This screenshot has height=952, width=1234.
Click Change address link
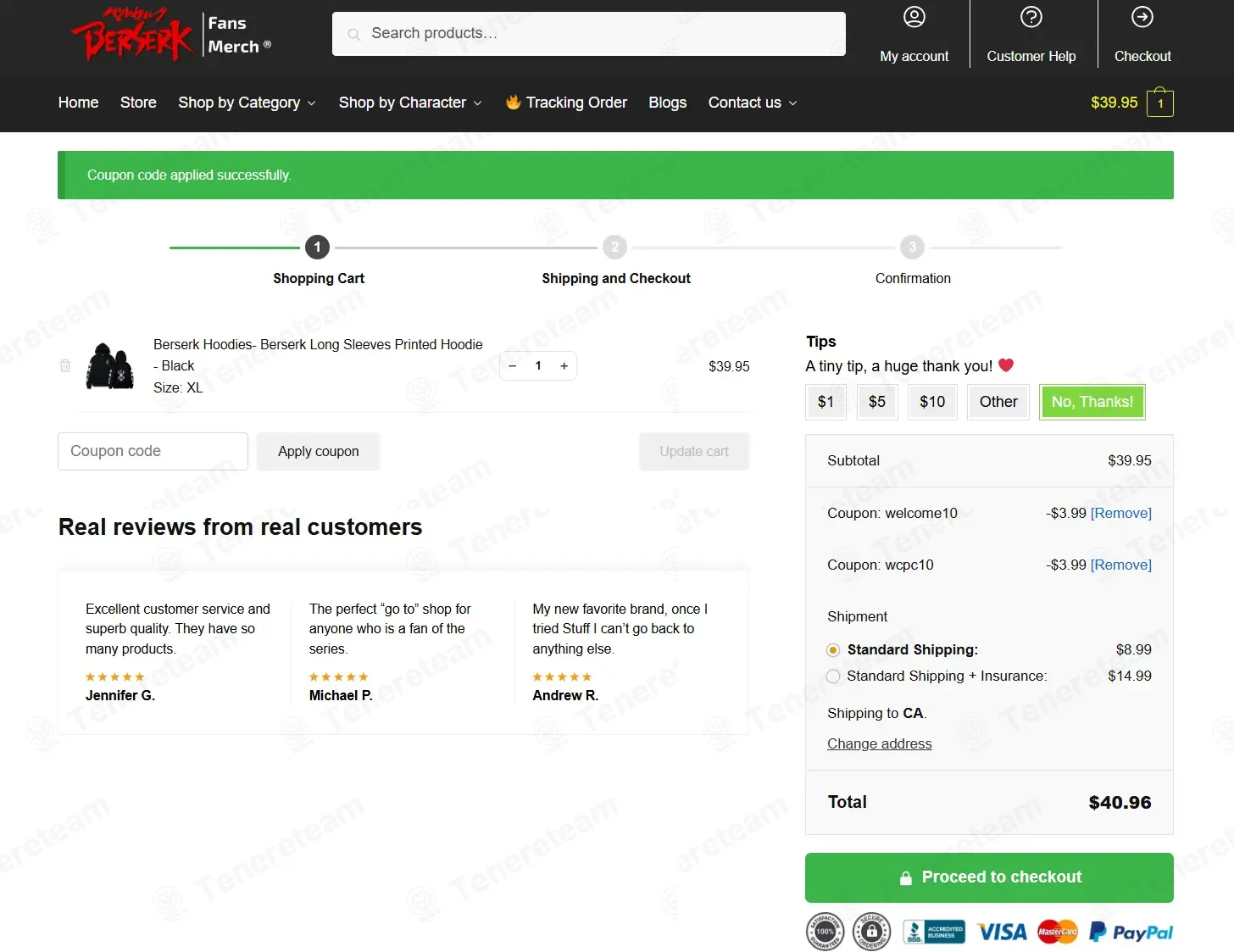pos(879,743)
